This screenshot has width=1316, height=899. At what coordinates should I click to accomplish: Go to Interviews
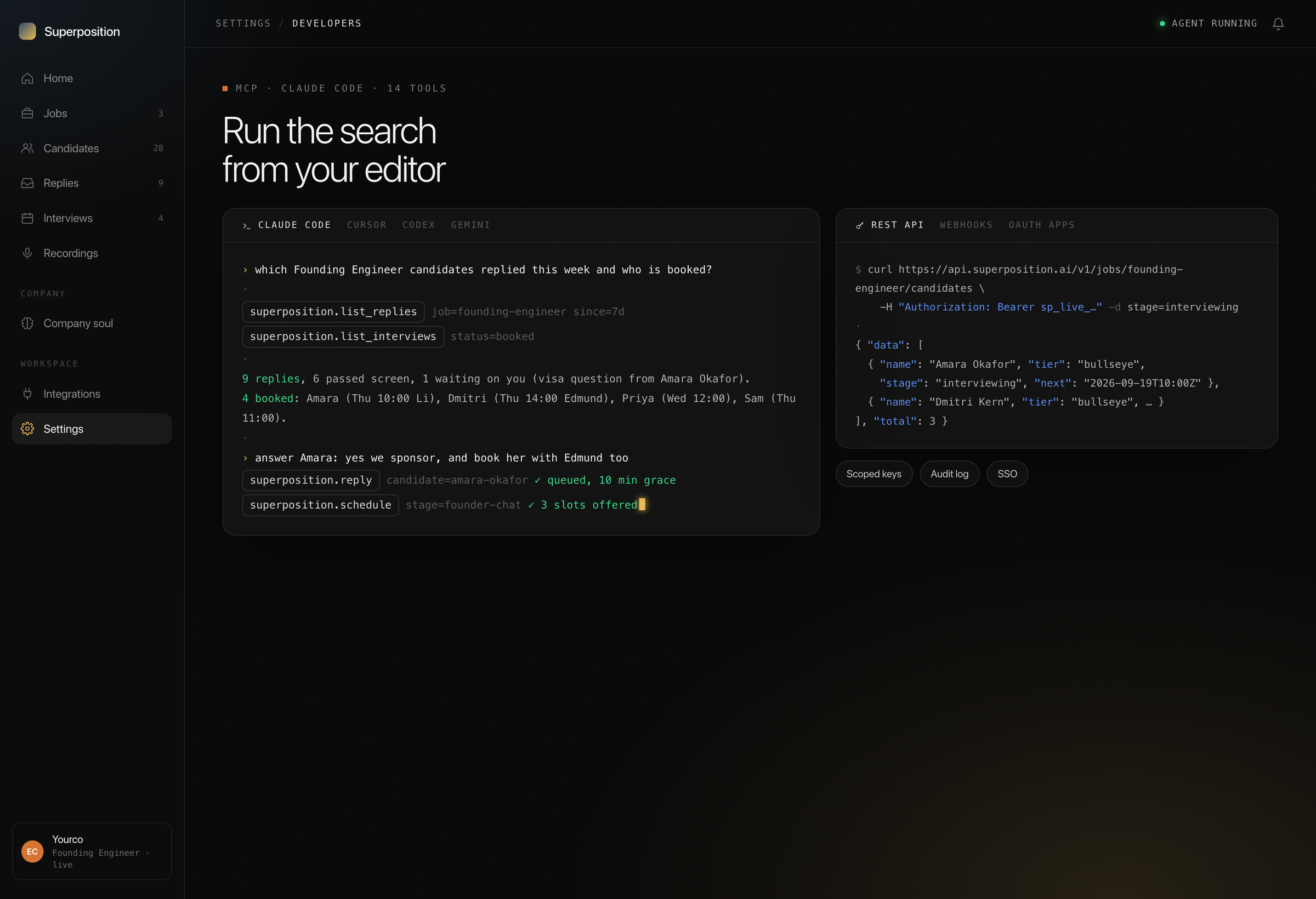(x=92, y=218)
